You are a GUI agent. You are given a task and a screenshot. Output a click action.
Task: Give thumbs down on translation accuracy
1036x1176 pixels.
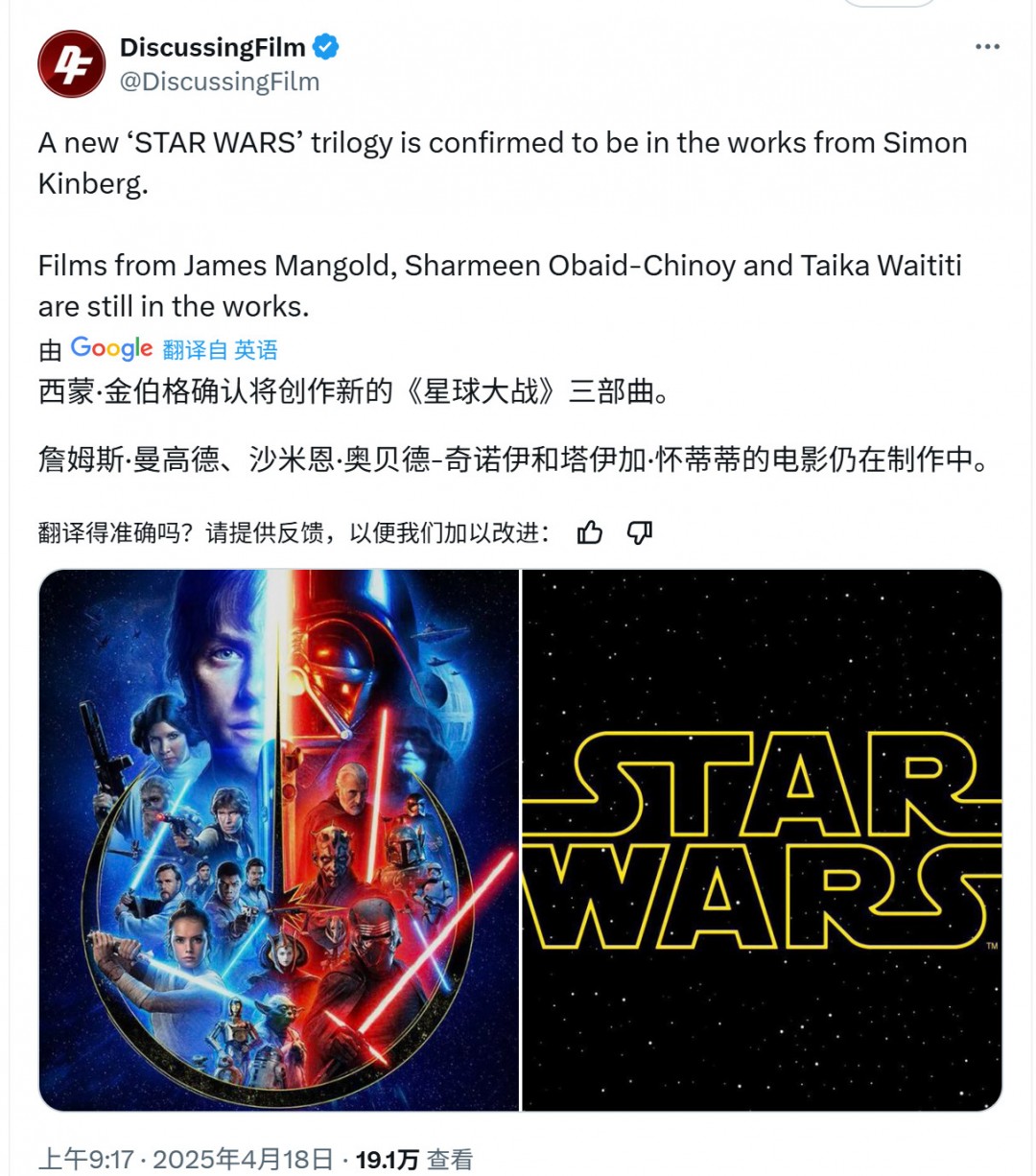click(x=640, y=532)
